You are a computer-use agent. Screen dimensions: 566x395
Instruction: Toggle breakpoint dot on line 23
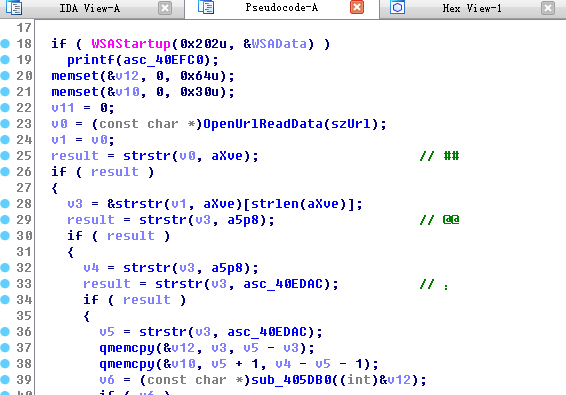pos(5,123)
